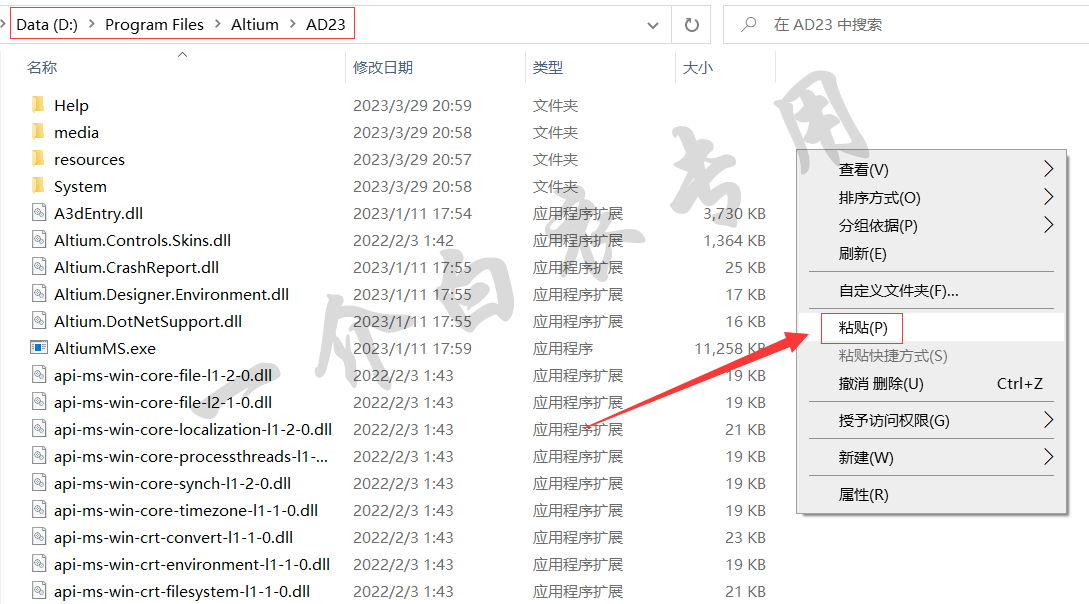The width and height of the screenshot is (1089, 604).
Task: Click the api-ms-win-crt-convert-l1-1-0.dll file icon
Action: (x=39, y=537)
